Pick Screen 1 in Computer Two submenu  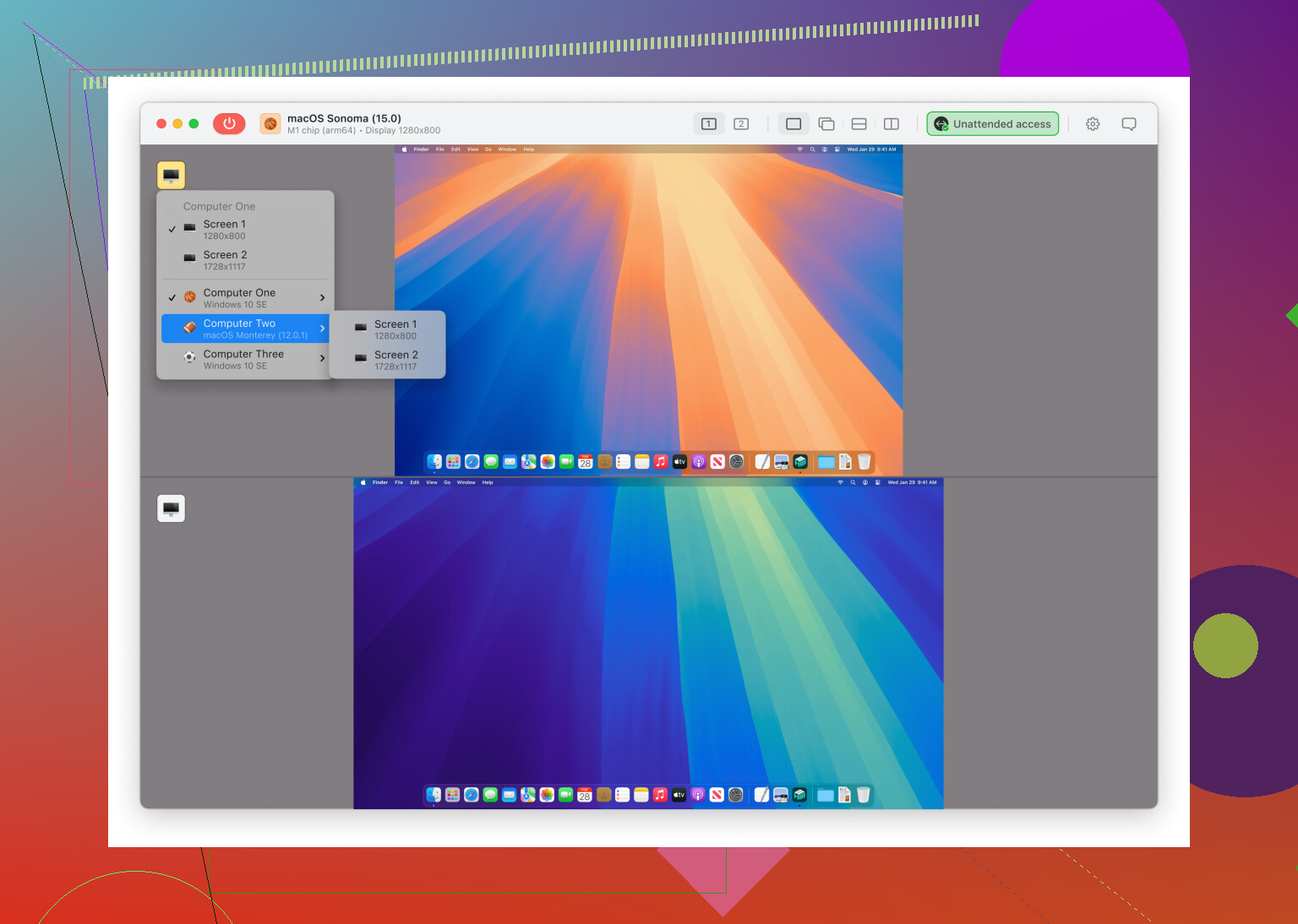tap(387, 329)
